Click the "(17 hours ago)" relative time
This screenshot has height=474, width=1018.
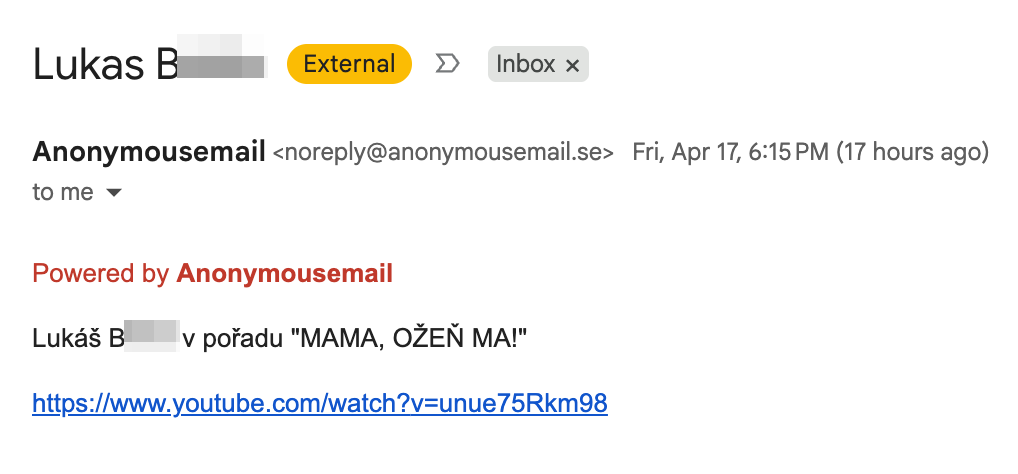click(912, 153)
